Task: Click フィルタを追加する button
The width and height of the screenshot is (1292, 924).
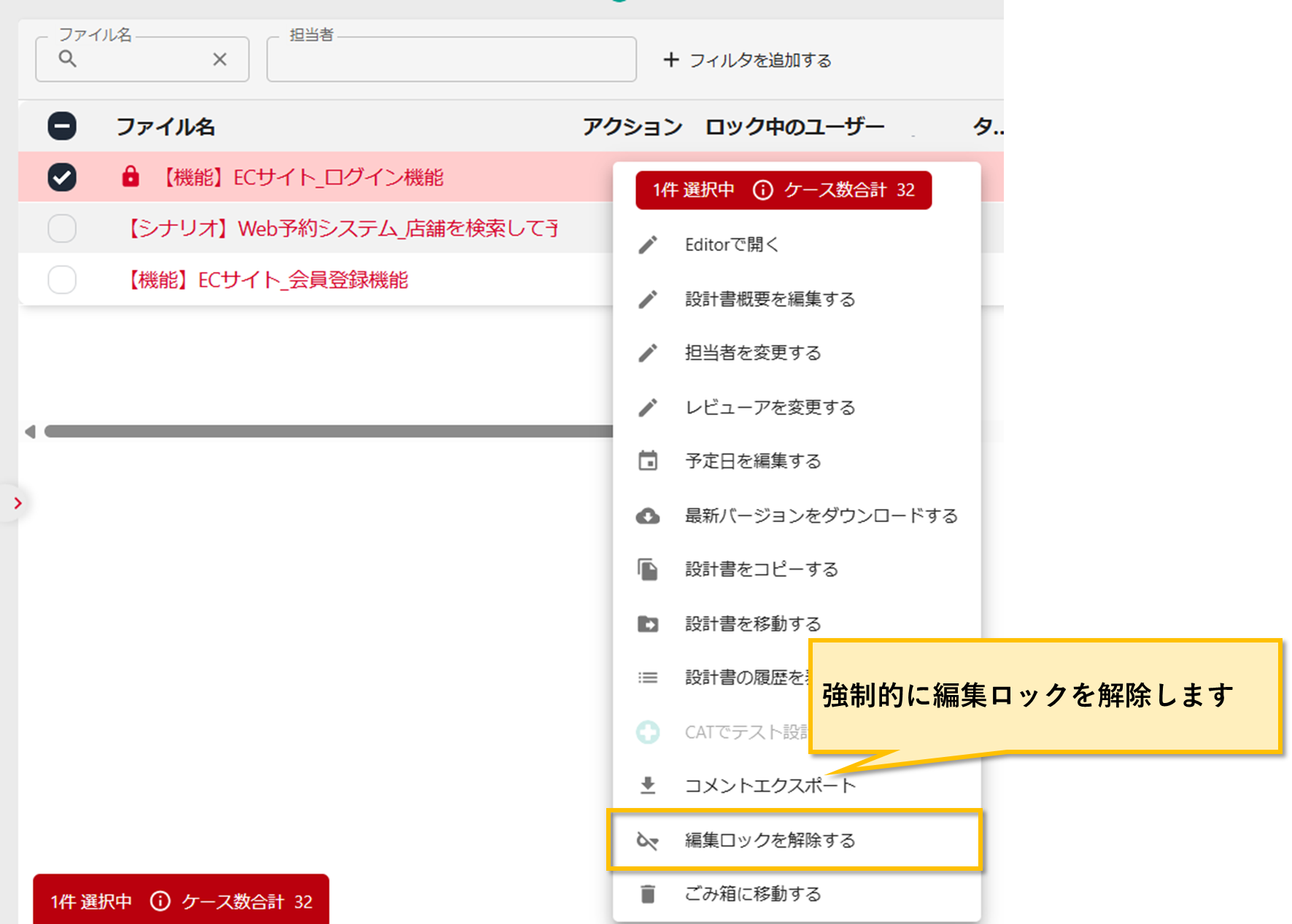Action: (748, 61)
